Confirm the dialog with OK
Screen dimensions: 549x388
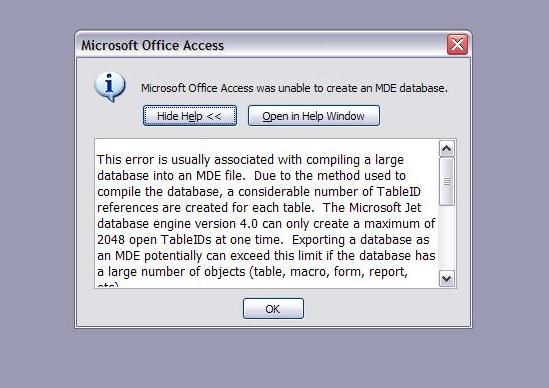(x=273, y=309)
